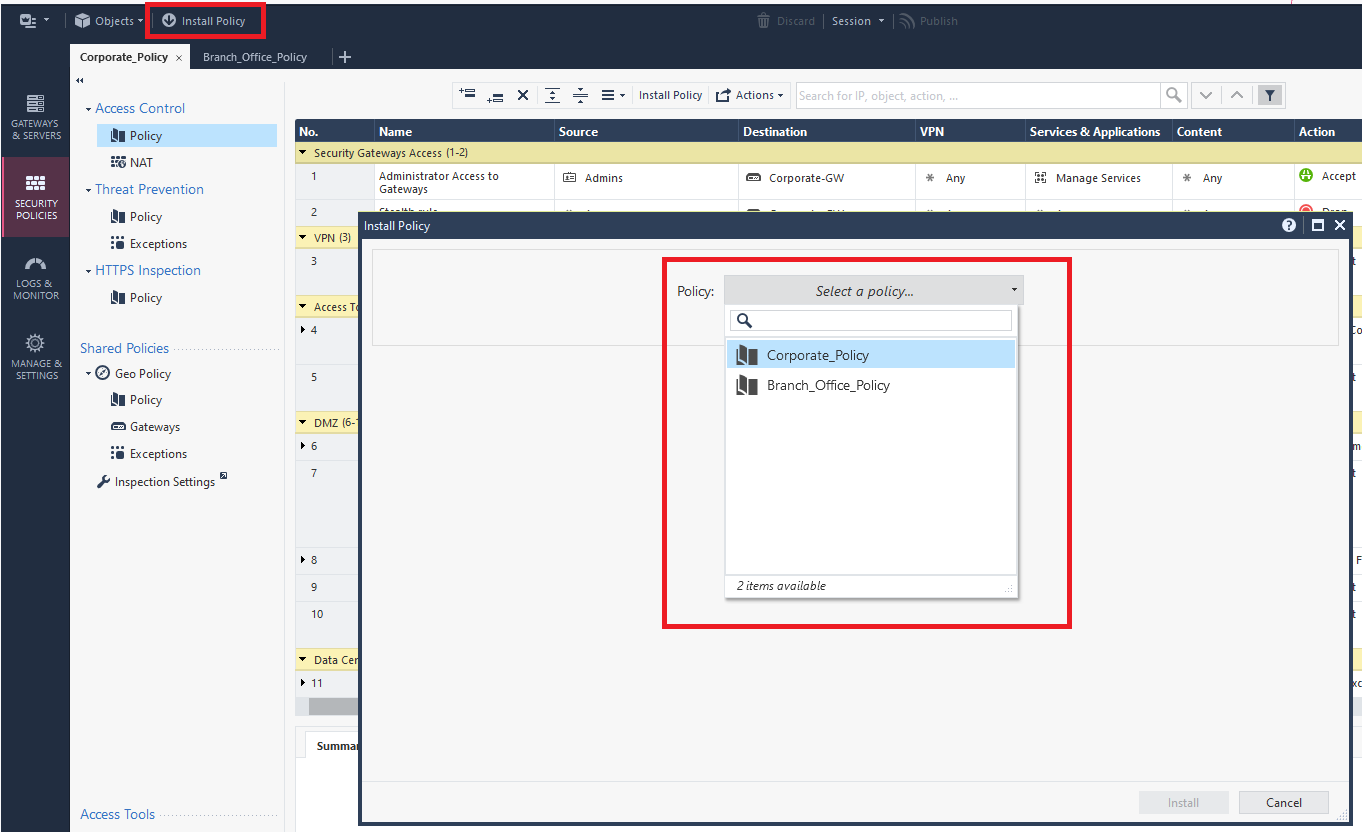
Task: Click the help icon on Install Policy dialog
Action: (1289, 225)
